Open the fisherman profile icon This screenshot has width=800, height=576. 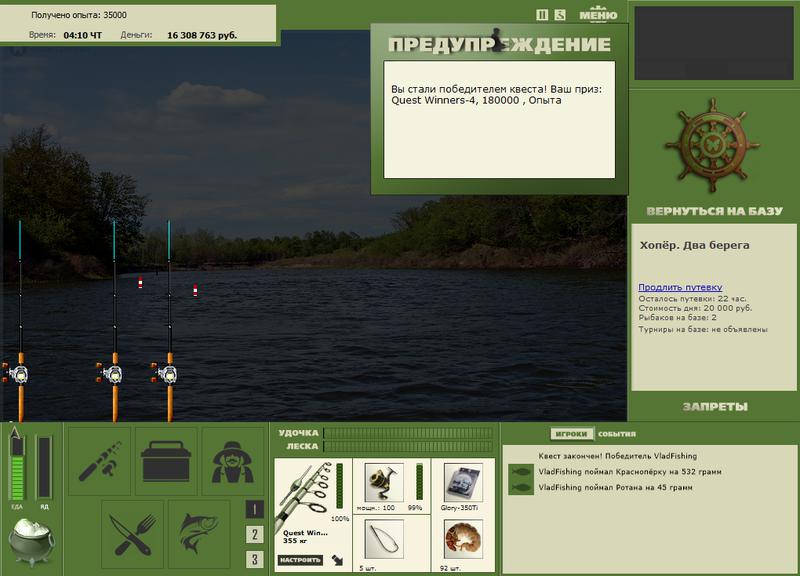233,461
